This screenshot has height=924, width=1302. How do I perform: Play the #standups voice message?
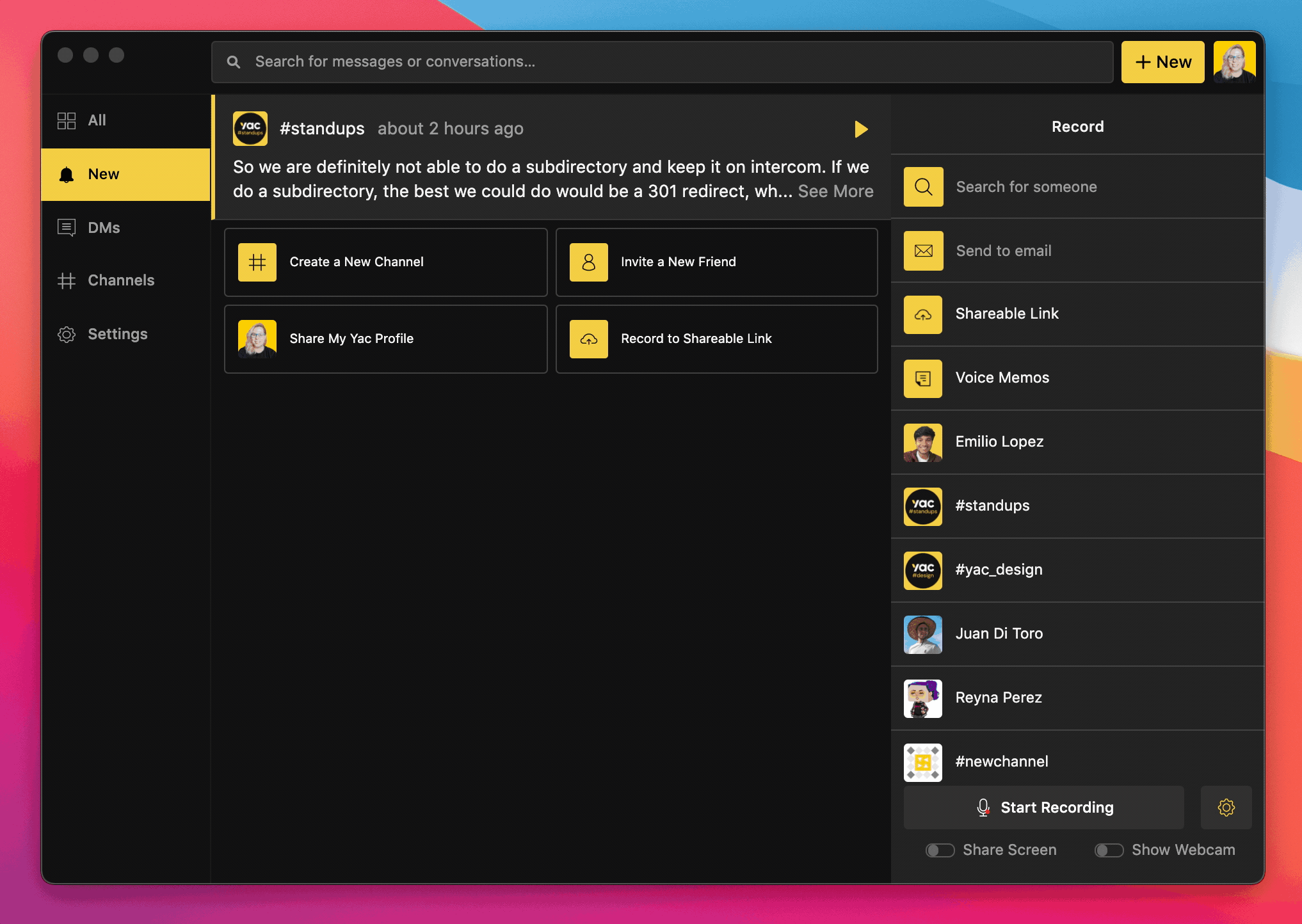861,129
